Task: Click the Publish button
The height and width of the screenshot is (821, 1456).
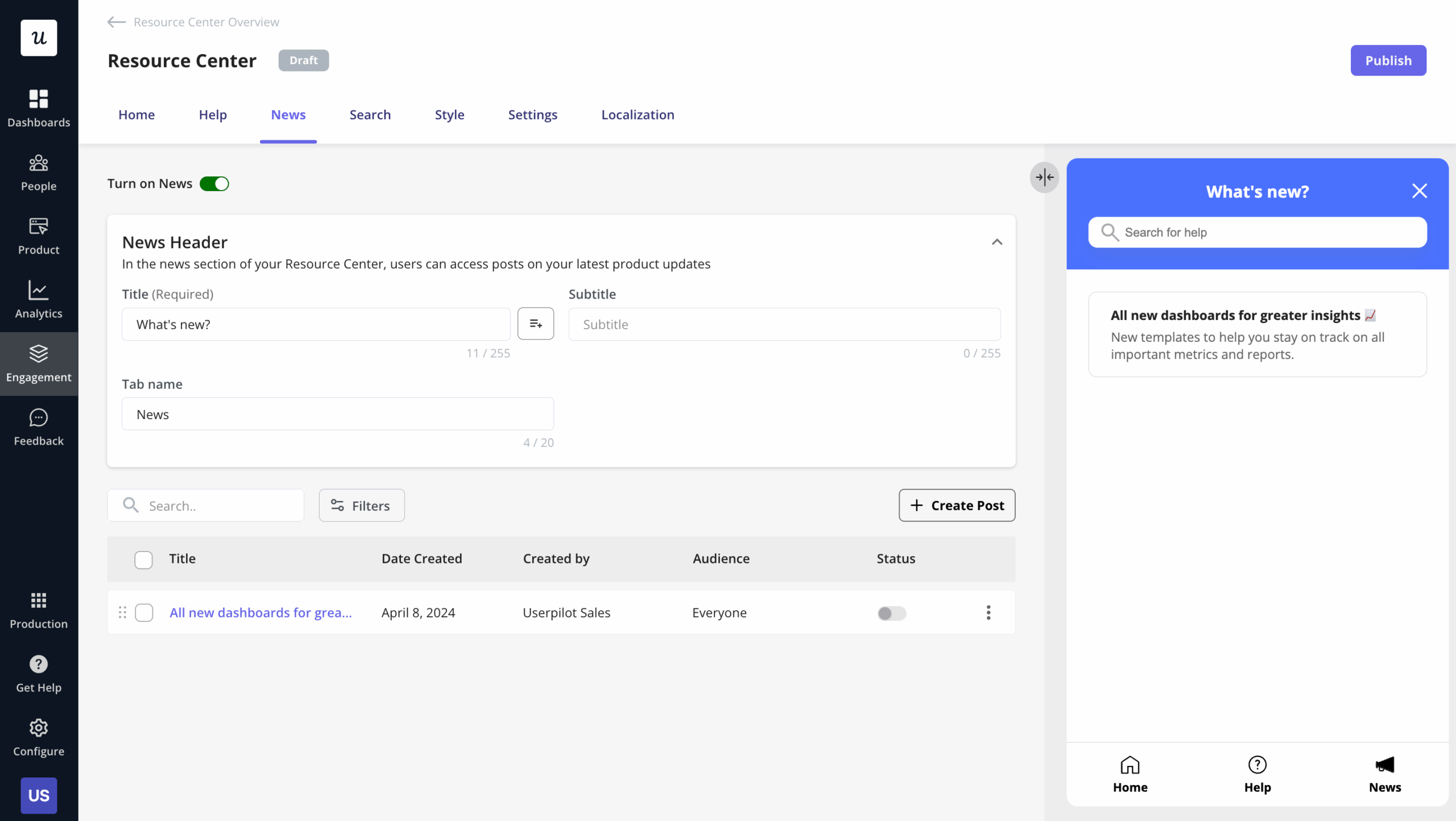Action: pos(1388,60)
